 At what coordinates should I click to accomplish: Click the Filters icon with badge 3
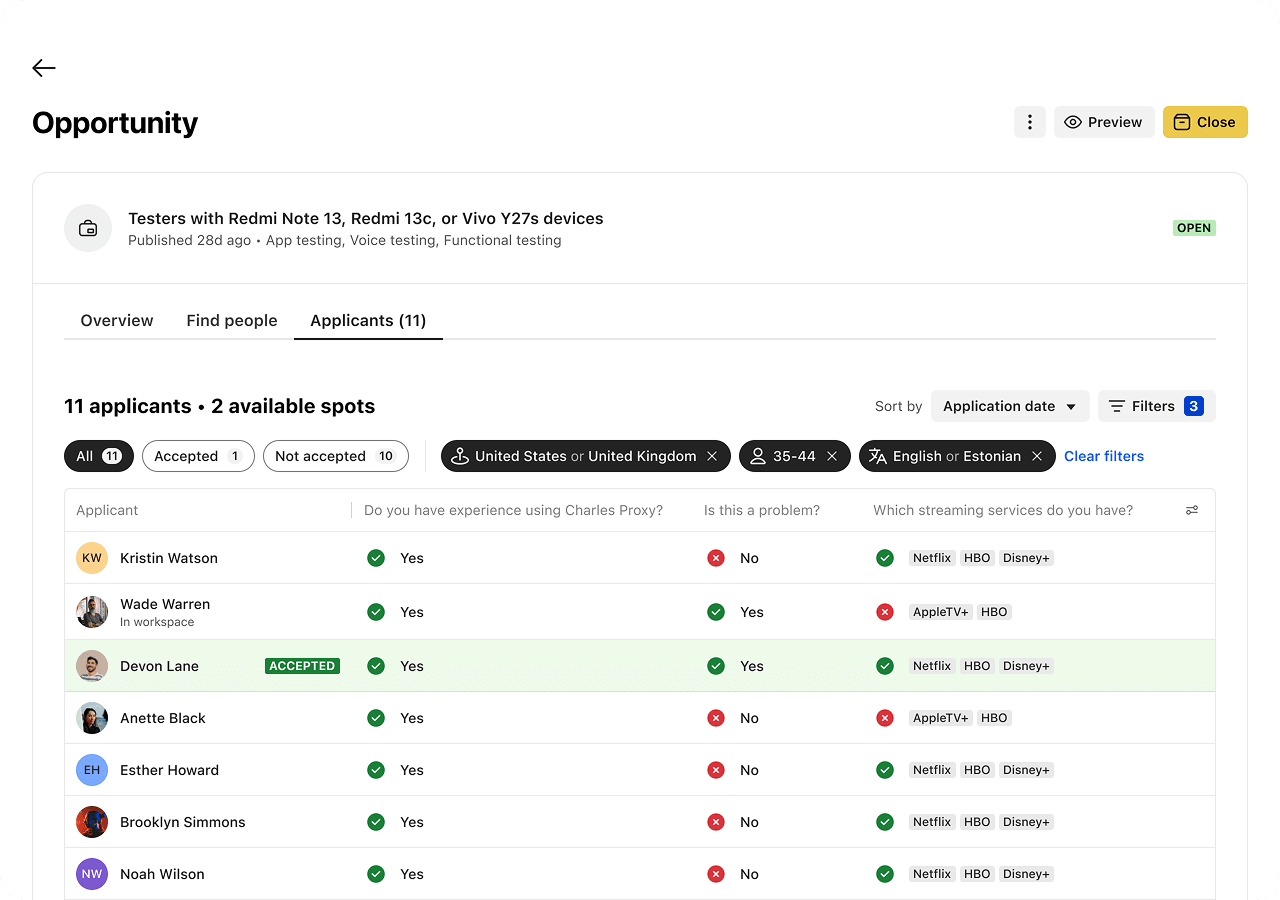pyautogui.click(x=1117, y=406)
